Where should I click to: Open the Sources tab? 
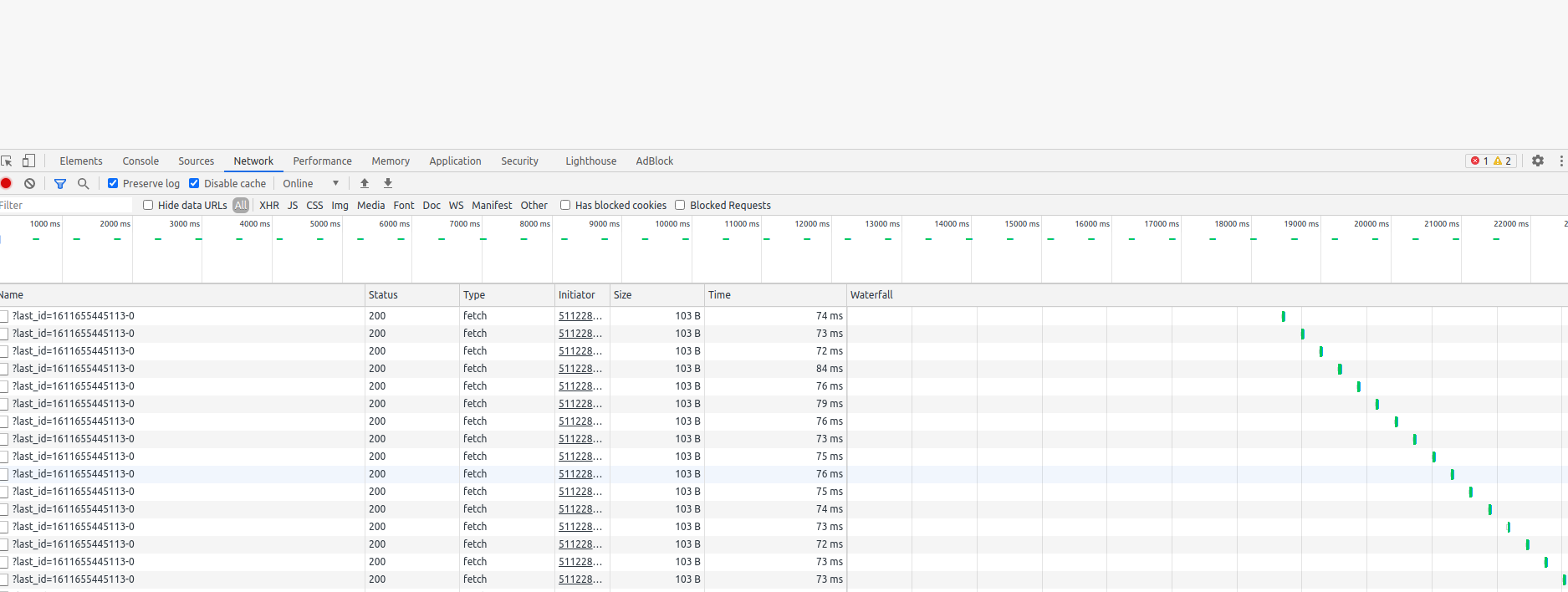tap(196, 161)
